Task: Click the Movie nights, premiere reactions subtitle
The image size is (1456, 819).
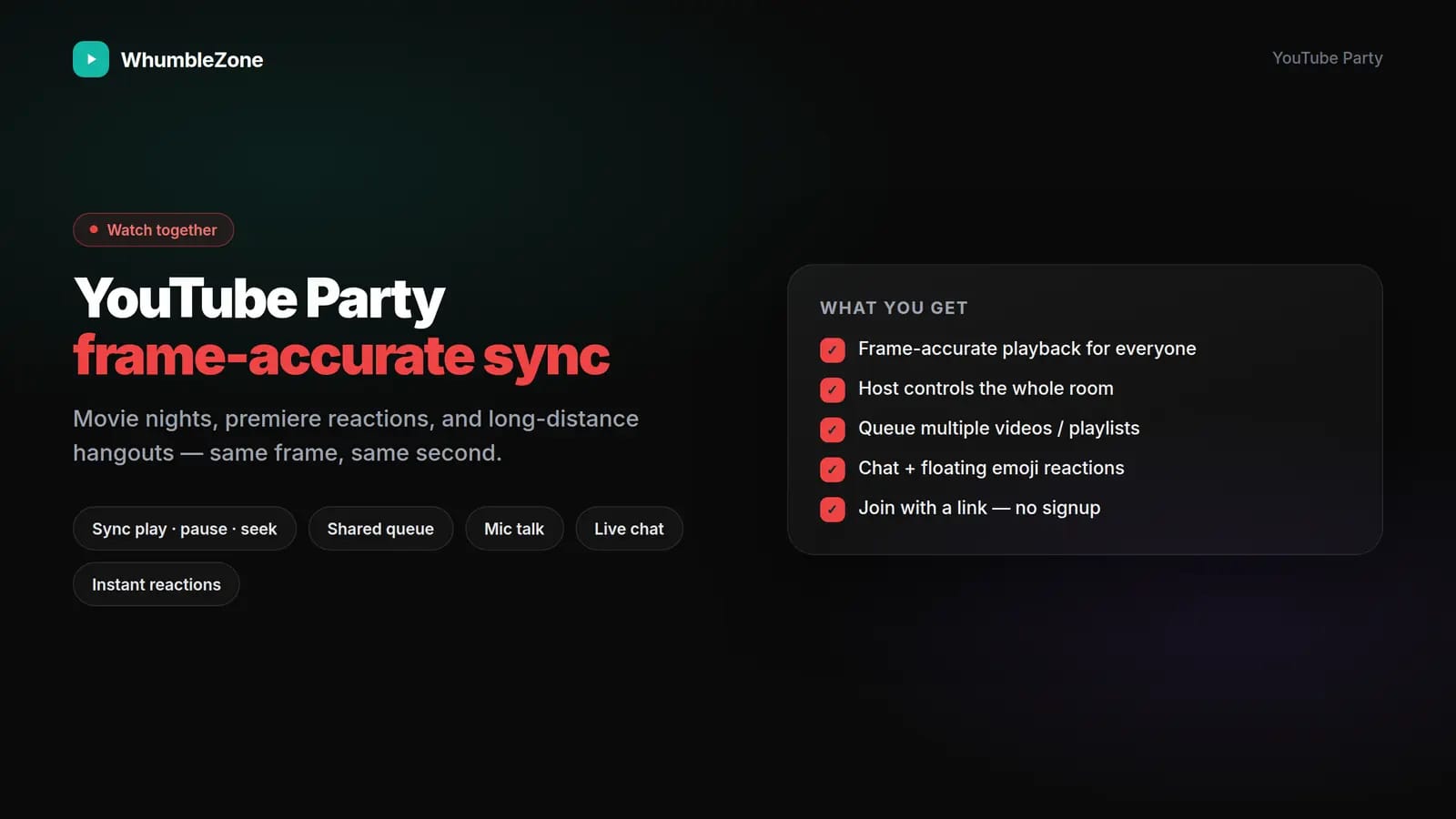Action: coord(356,436)
